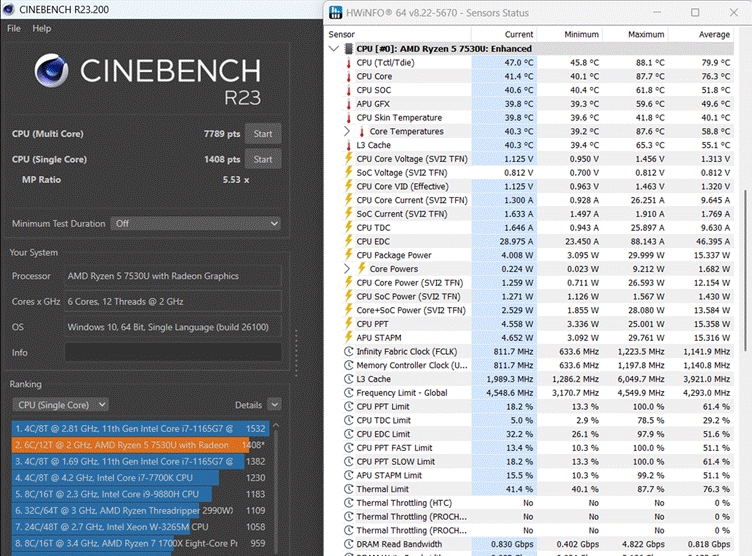
Task: Expand the Core Temperatures row
Action: click(347, 131)
